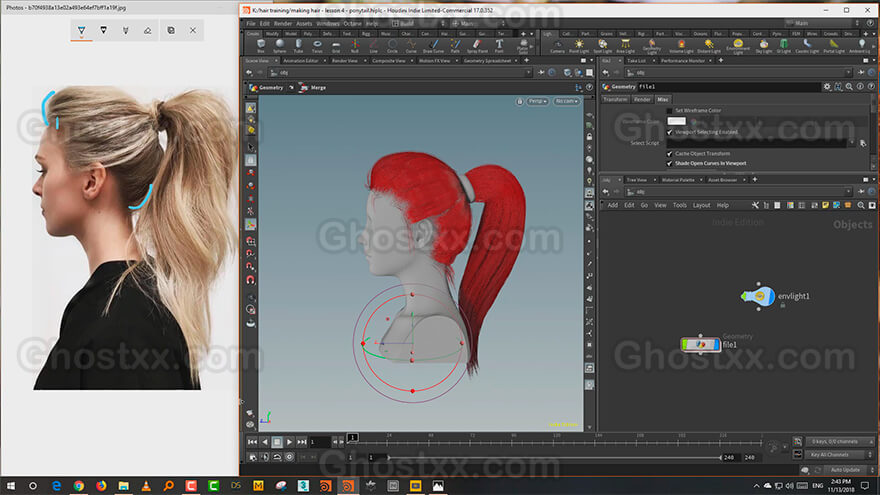
Task: Open the Render menu
Action: pos(283,24)
